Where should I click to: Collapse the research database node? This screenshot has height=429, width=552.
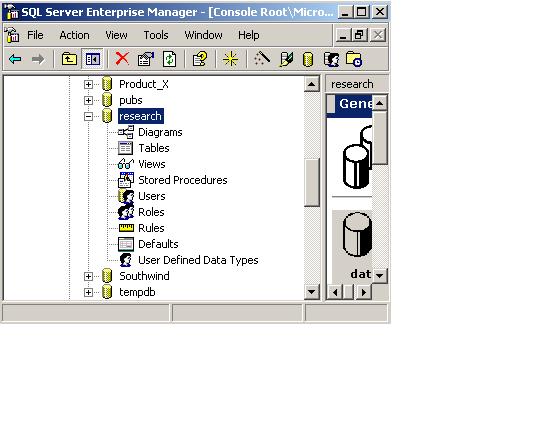pos(88,116)
